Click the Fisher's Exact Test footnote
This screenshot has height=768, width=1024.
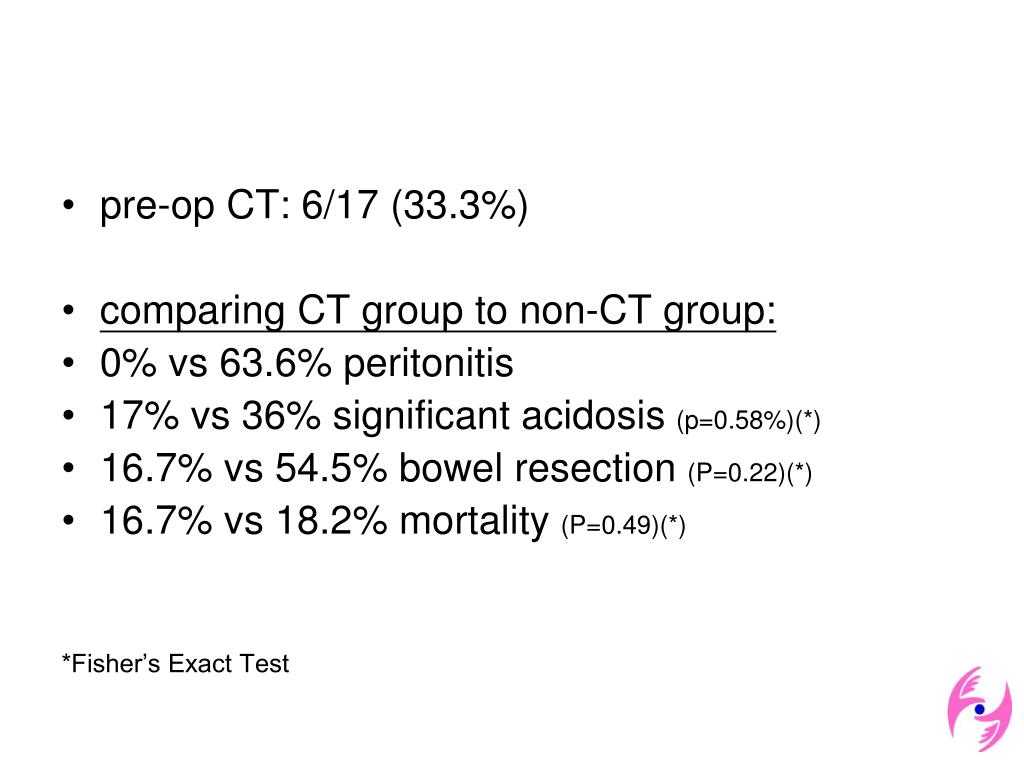tap(175, 664)
